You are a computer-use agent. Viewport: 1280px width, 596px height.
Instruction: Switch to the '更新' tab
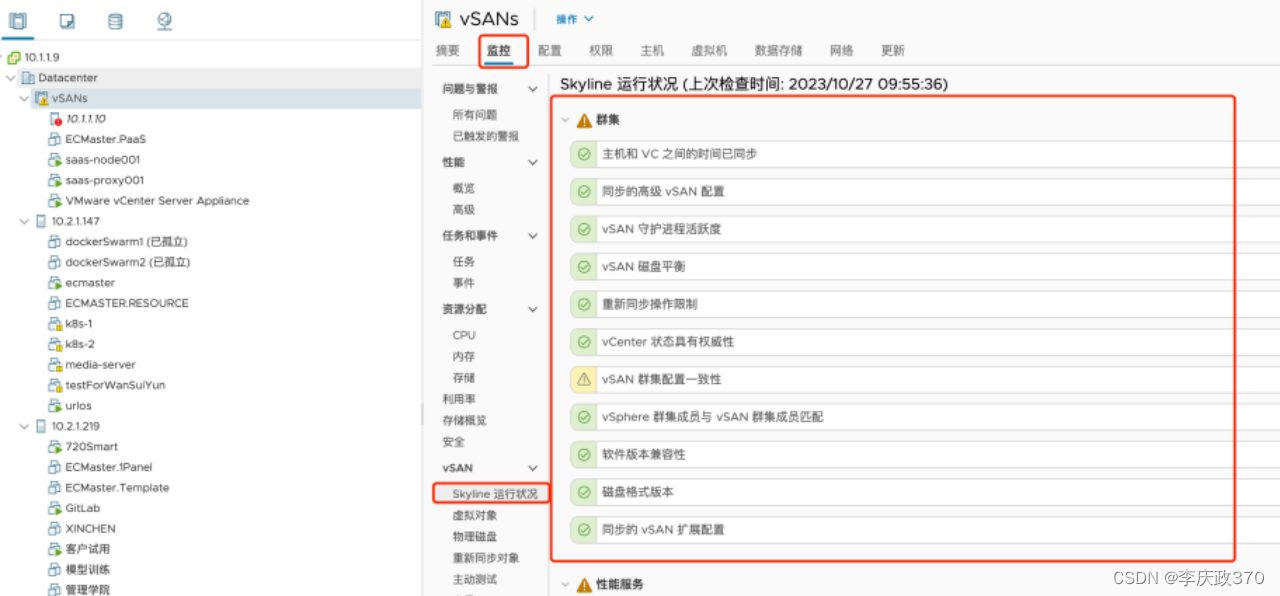(893, 51)
